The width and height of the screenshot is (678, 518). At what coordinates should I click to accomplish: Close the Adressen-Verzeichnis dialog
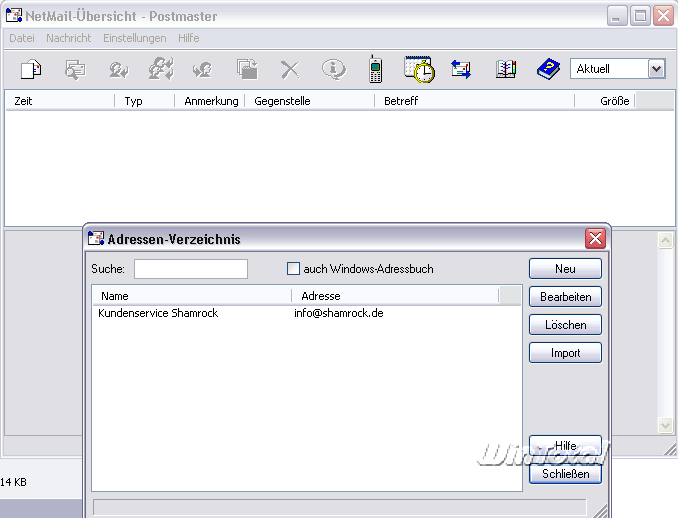pos(595,238)
